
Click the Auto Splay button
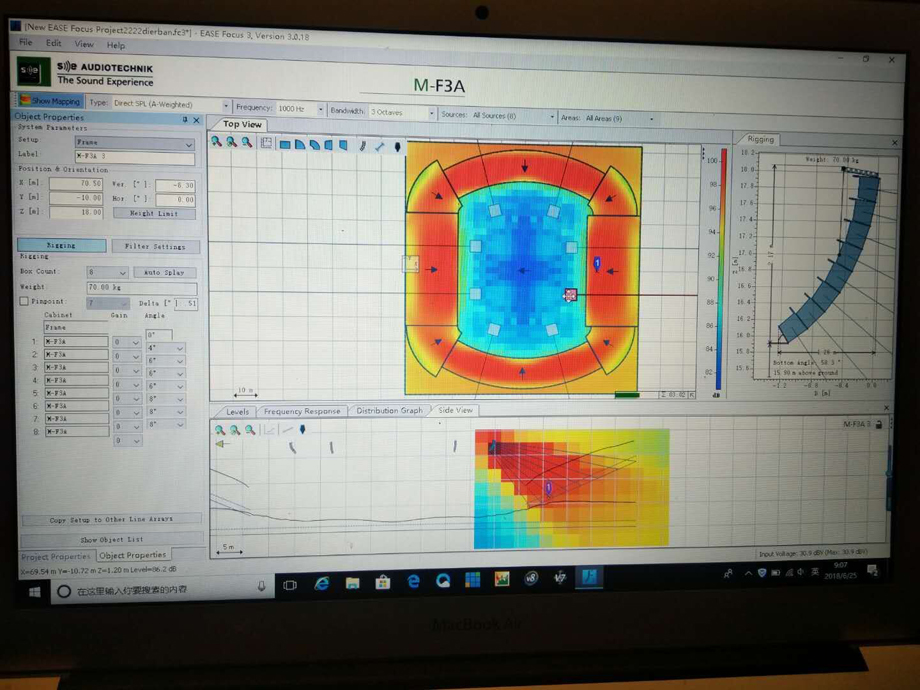pyautogui.click(x=164, y=272)
